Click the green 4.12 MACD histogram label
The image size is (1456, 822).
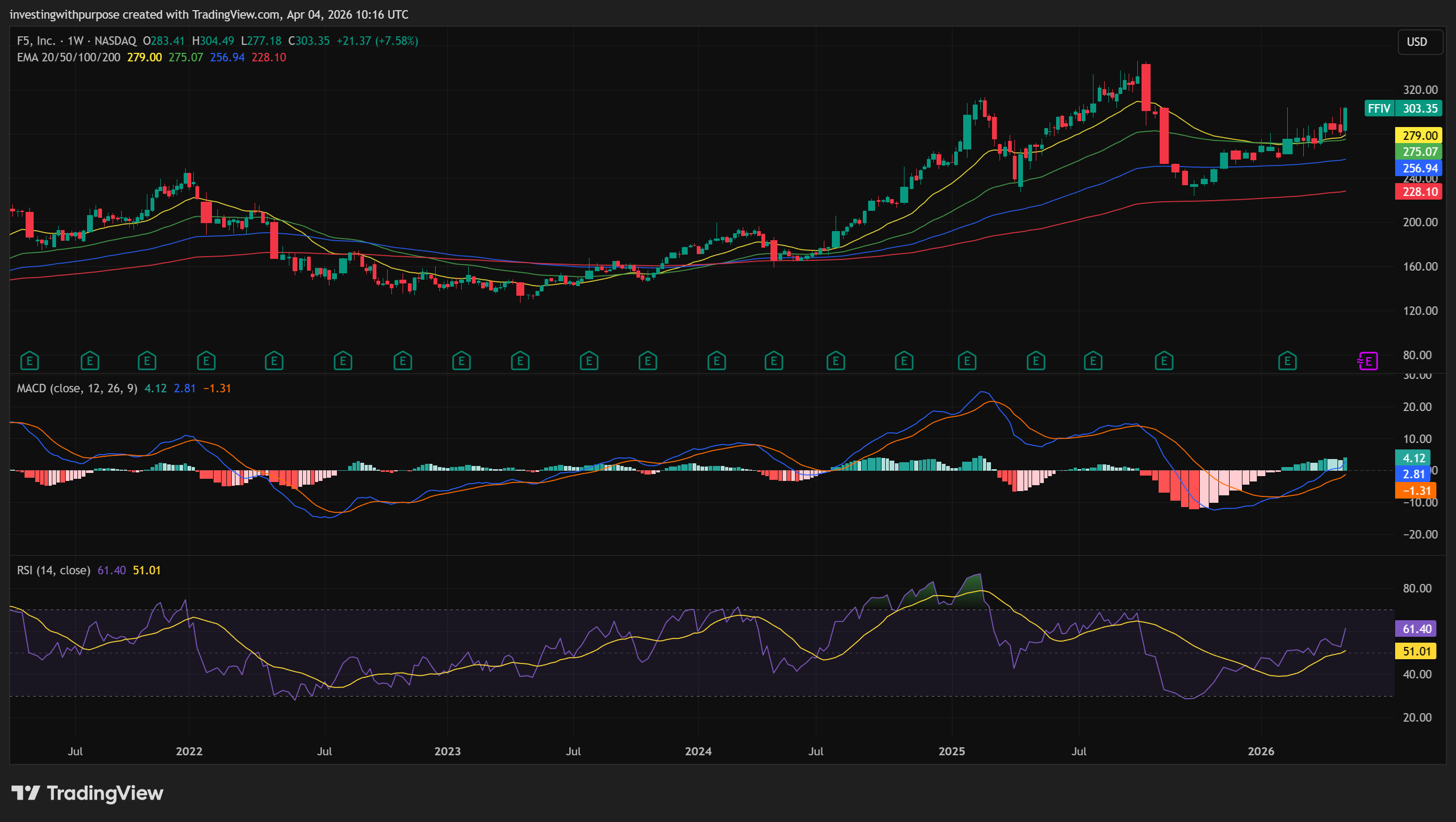tap(1413, 458)
